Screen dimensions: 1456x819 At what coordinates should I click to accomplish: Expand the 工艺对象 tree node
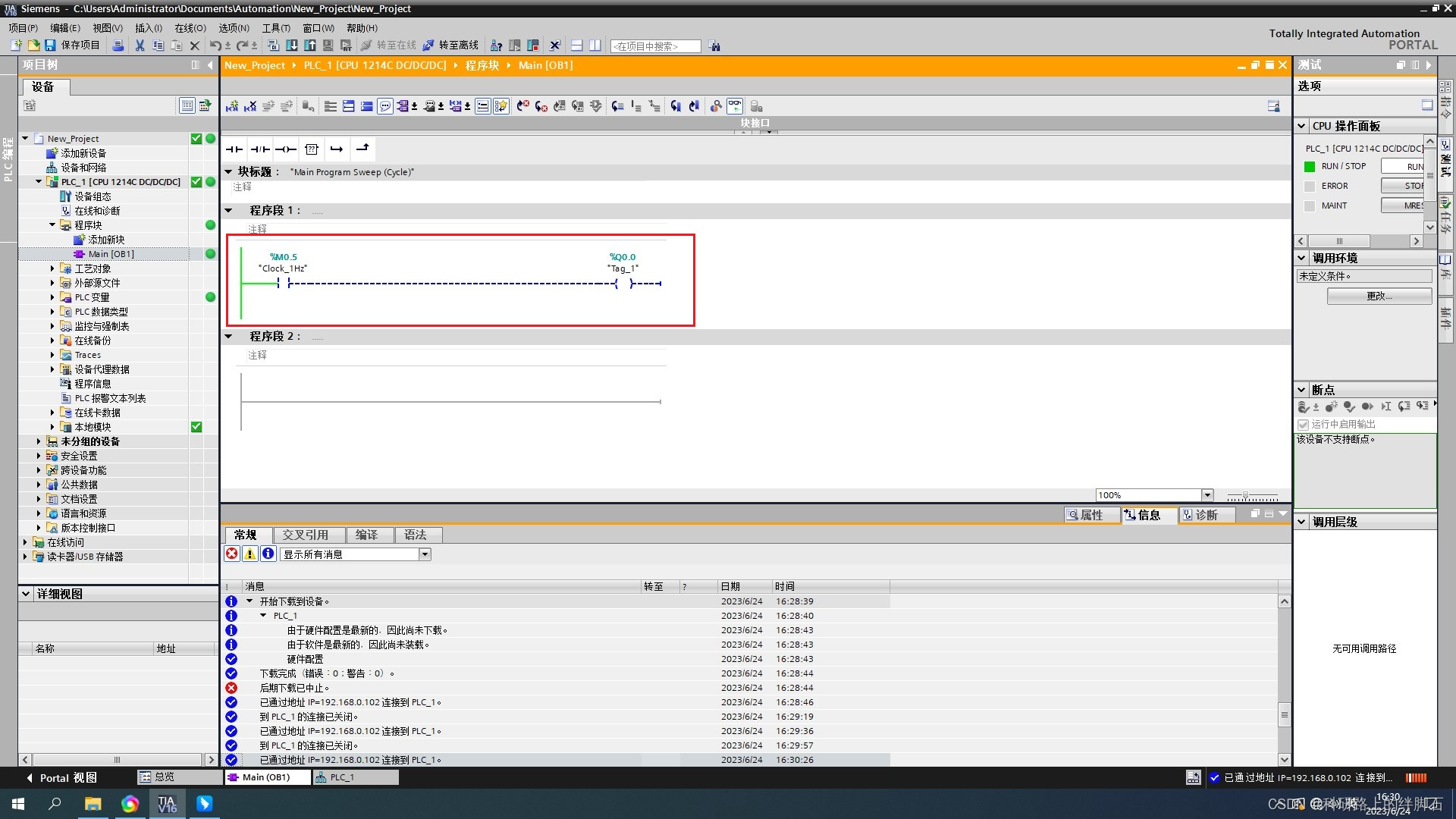pos(52,268)
